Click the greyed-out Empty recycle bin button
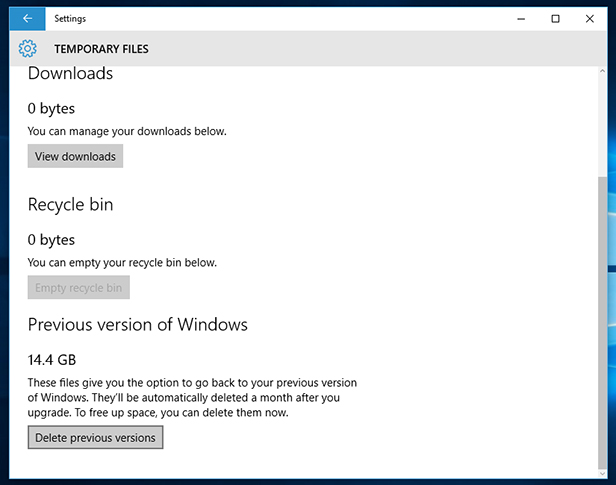 click(79, 287)
